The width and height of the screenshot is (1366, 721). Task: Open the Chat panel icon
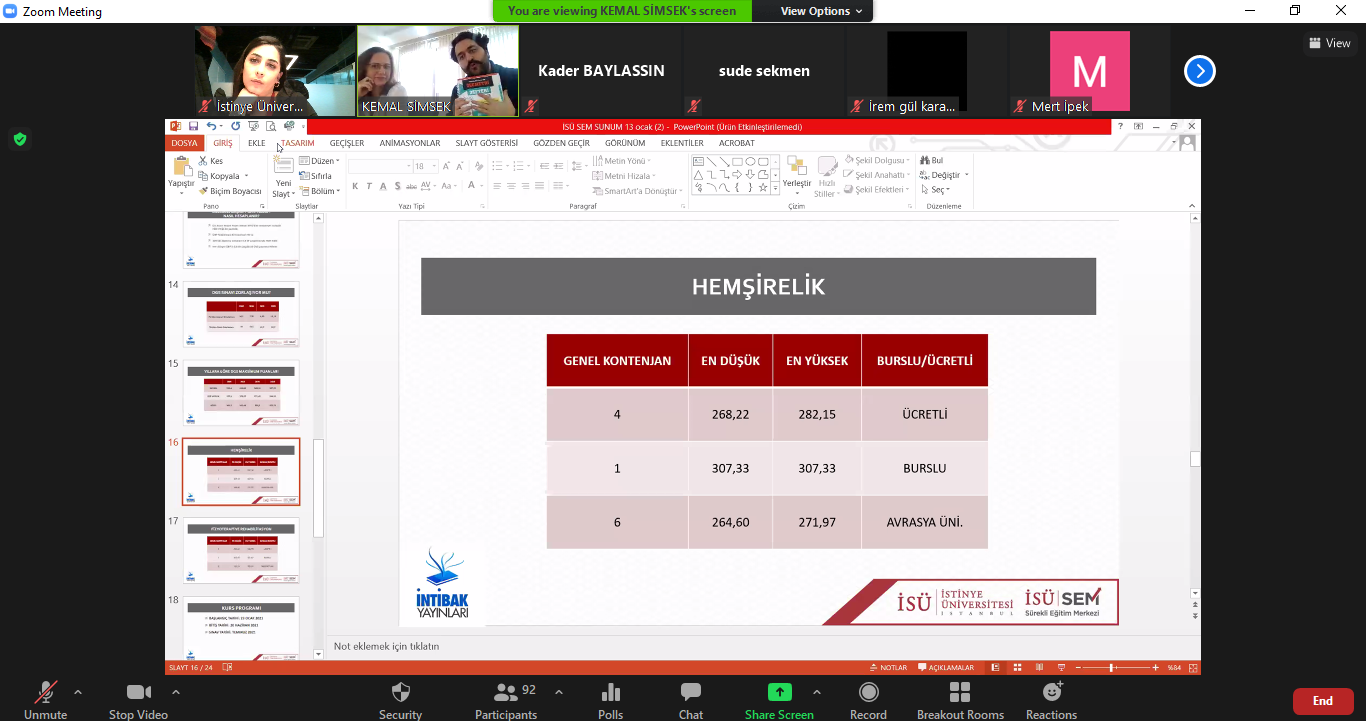coord(690,693)
